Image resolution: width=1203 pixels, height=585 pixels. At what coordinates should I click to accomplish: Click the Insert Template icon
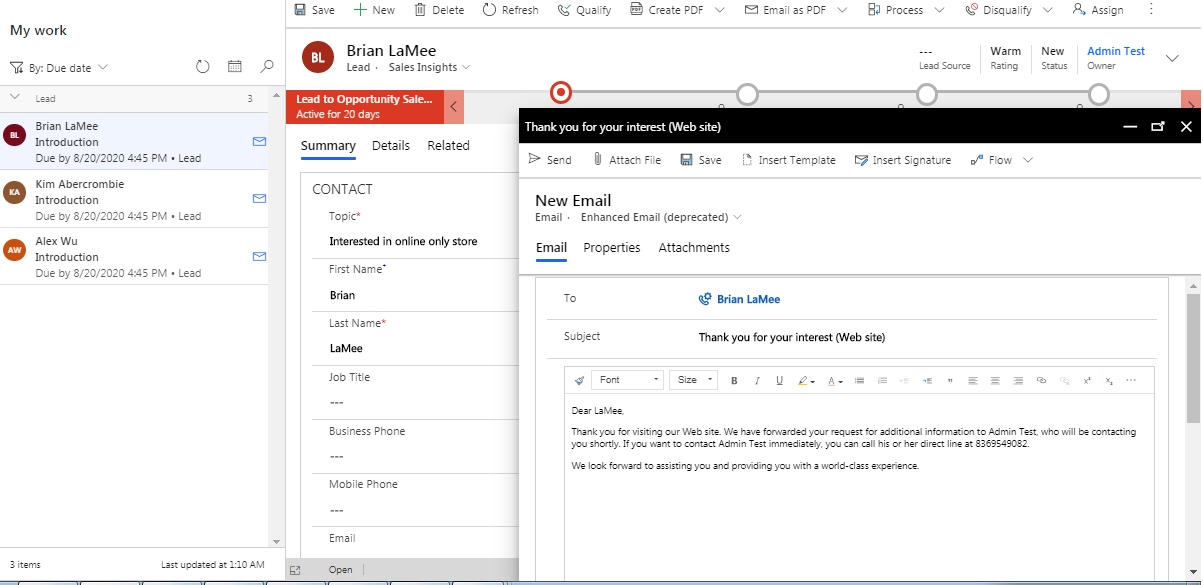click(746, 160)
